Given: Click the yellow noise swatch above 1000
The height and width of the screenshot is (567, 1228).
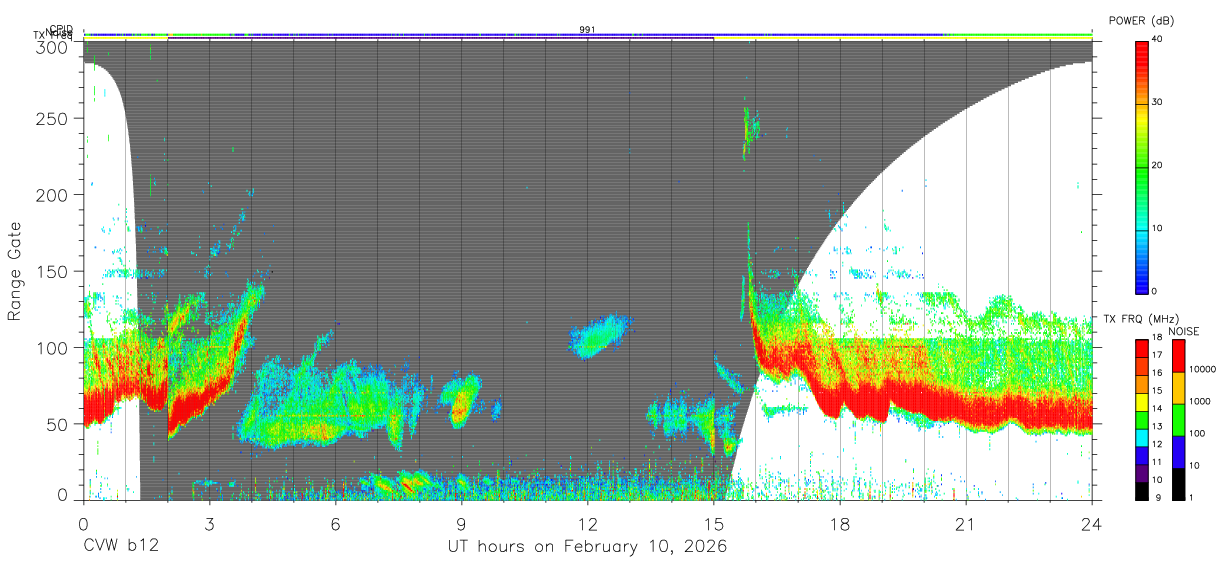Looking at the screenshot, I should [1179, 387].
